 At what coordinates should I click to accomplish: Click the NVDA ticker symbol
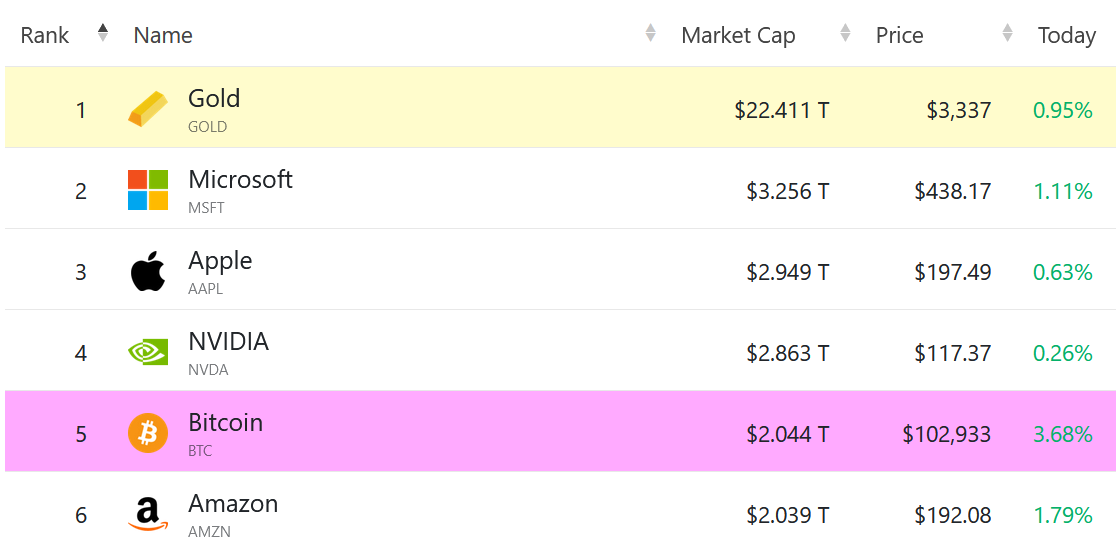tap(208, 371)
